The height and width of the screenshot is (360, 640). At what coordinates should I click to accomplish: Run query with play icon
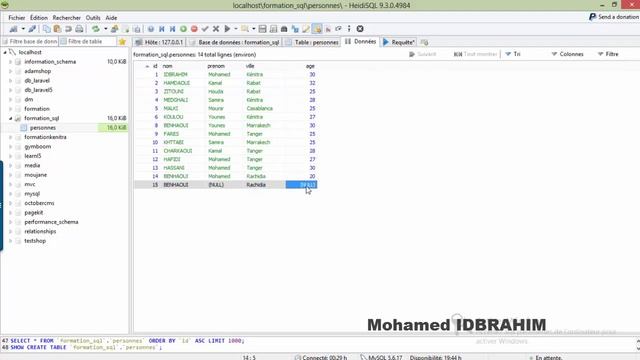(x=227, y=29)
